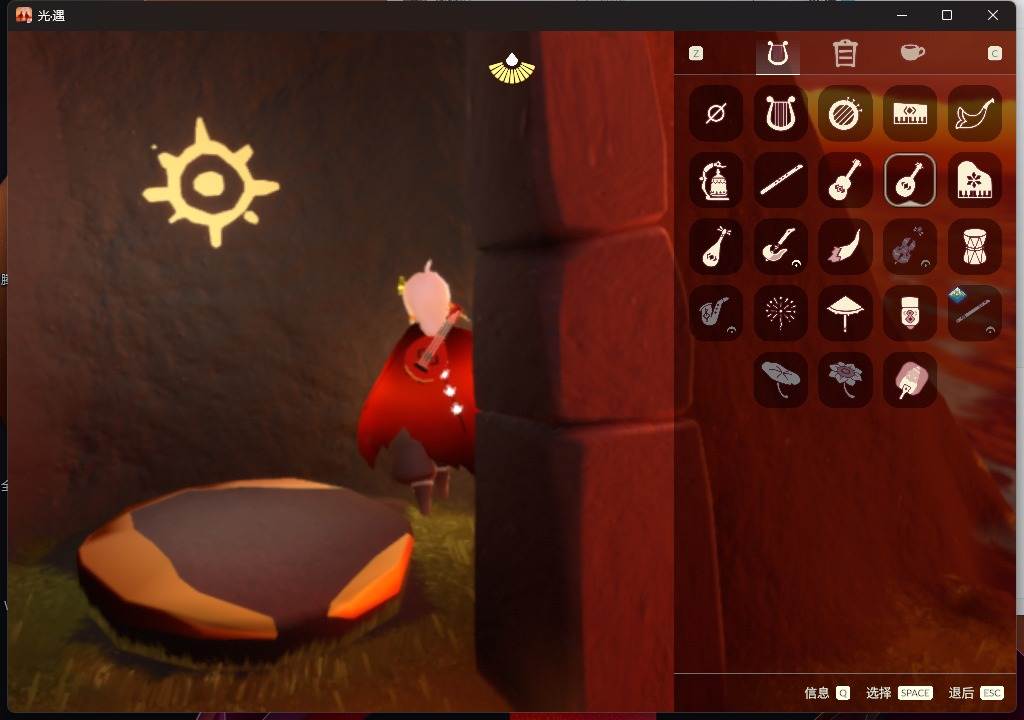Switch to the instruments harp tab
The width and height of the screenshot is (1024, 720).
click(x=778, y=54)
